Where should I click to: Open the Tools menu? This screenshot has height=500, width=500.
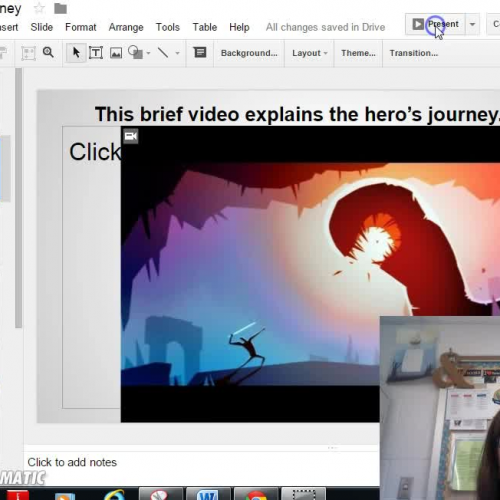pos(168,27)
